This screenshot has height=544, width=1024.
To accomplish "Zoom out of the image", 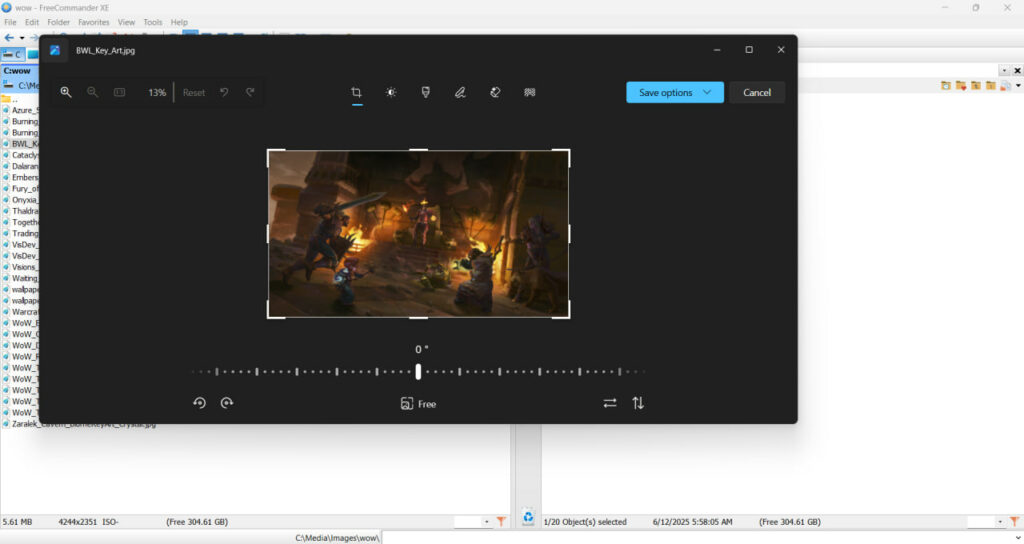I will click(93, 93).
